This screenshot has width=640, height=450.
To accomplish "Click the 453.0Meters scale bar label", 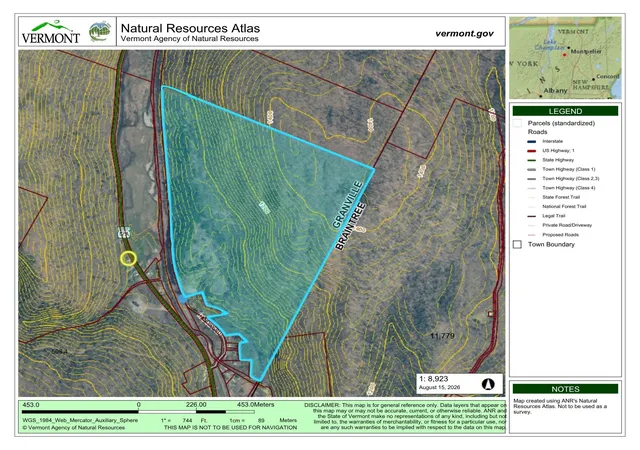I will pos(256,405).
